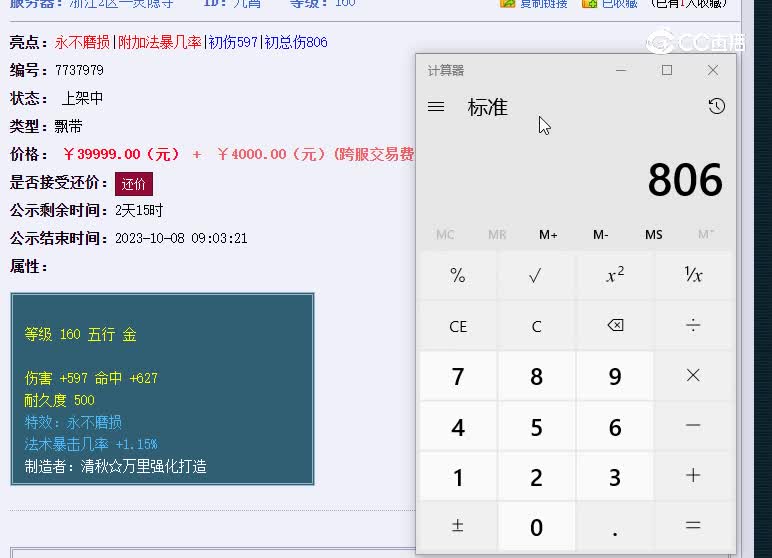Click the 初总伤806 highlight text
772x558 pixels.
tap(296, 42)
